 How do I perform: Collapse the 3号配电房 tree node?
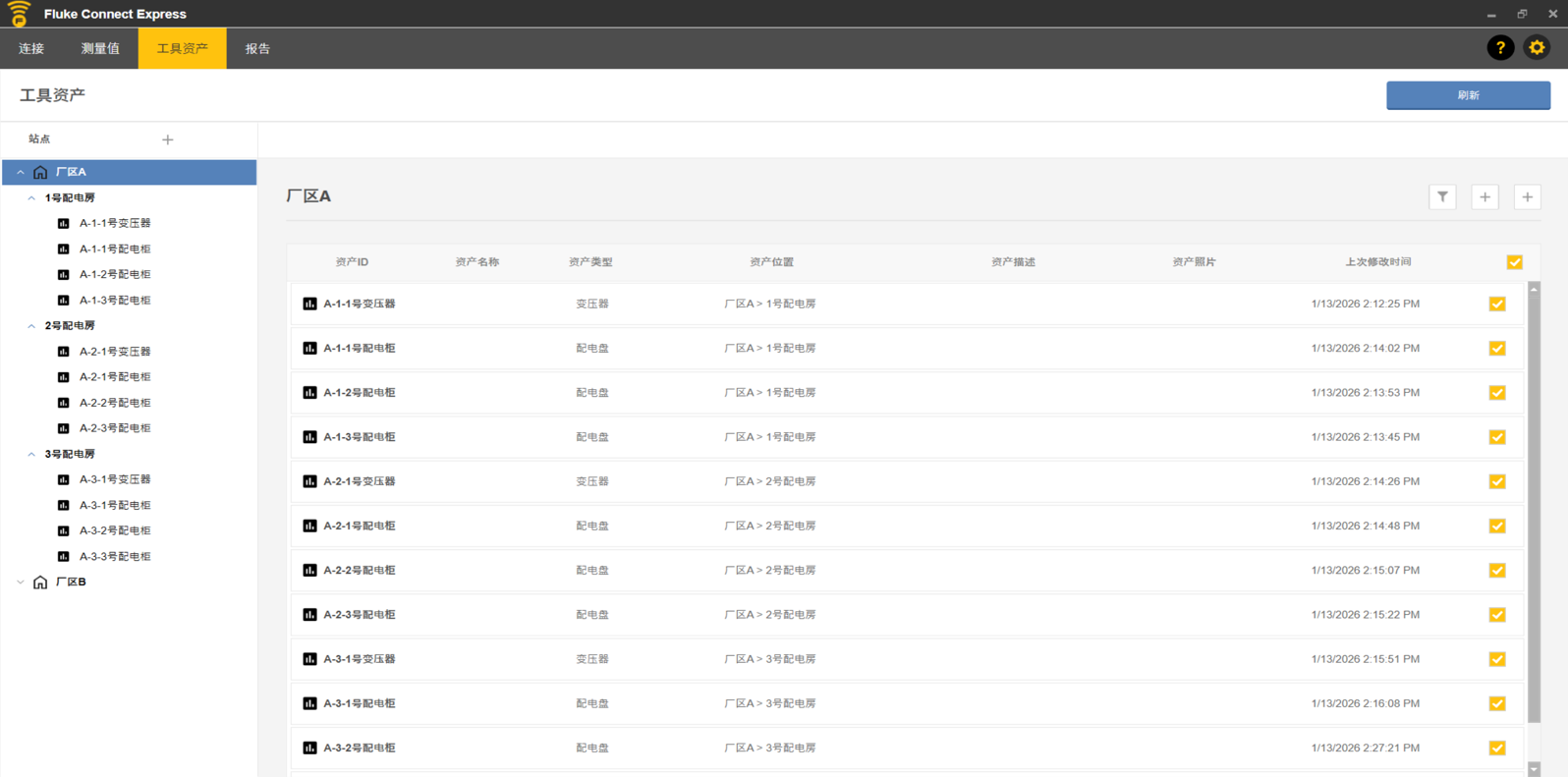click(31, 455)
